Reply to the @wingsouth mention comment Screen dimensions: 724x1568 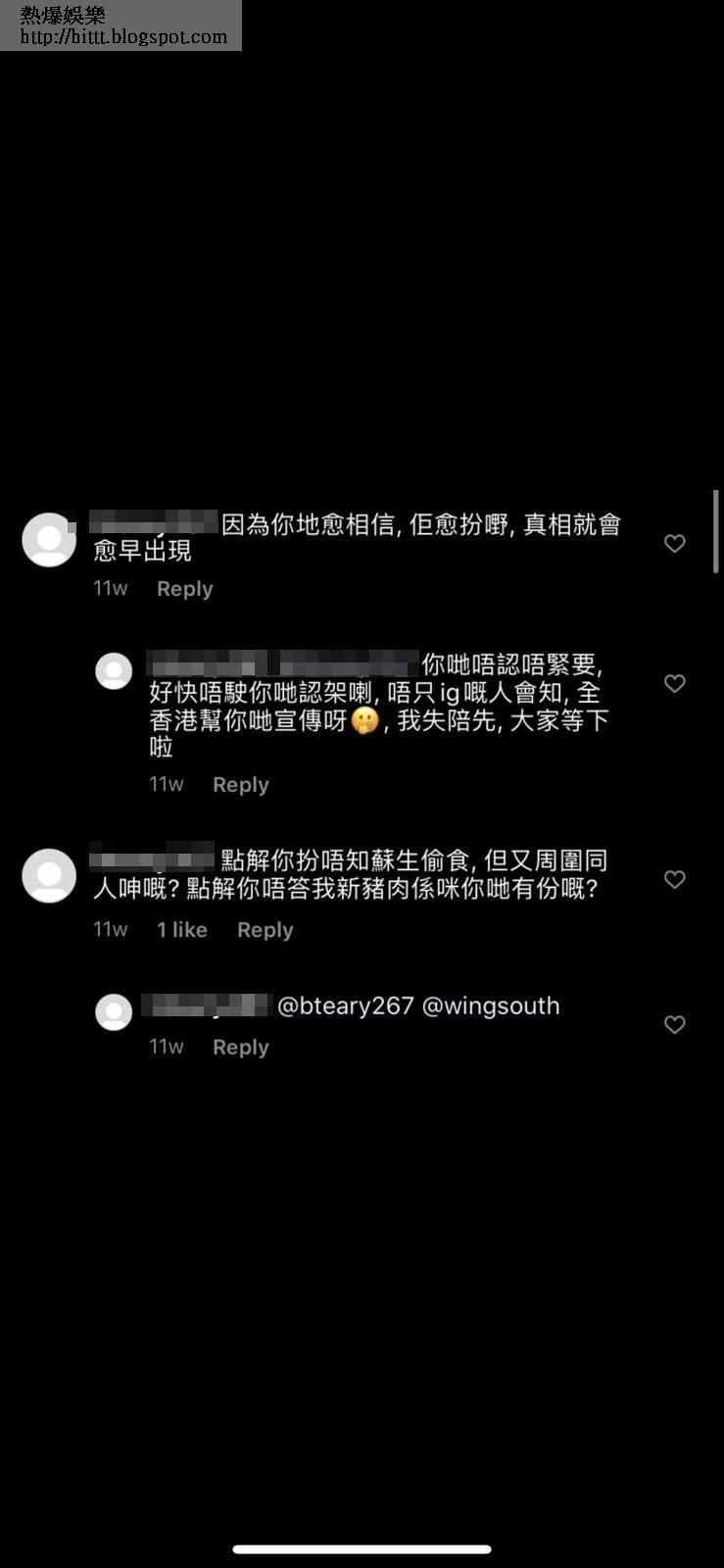pos(240,1048)
